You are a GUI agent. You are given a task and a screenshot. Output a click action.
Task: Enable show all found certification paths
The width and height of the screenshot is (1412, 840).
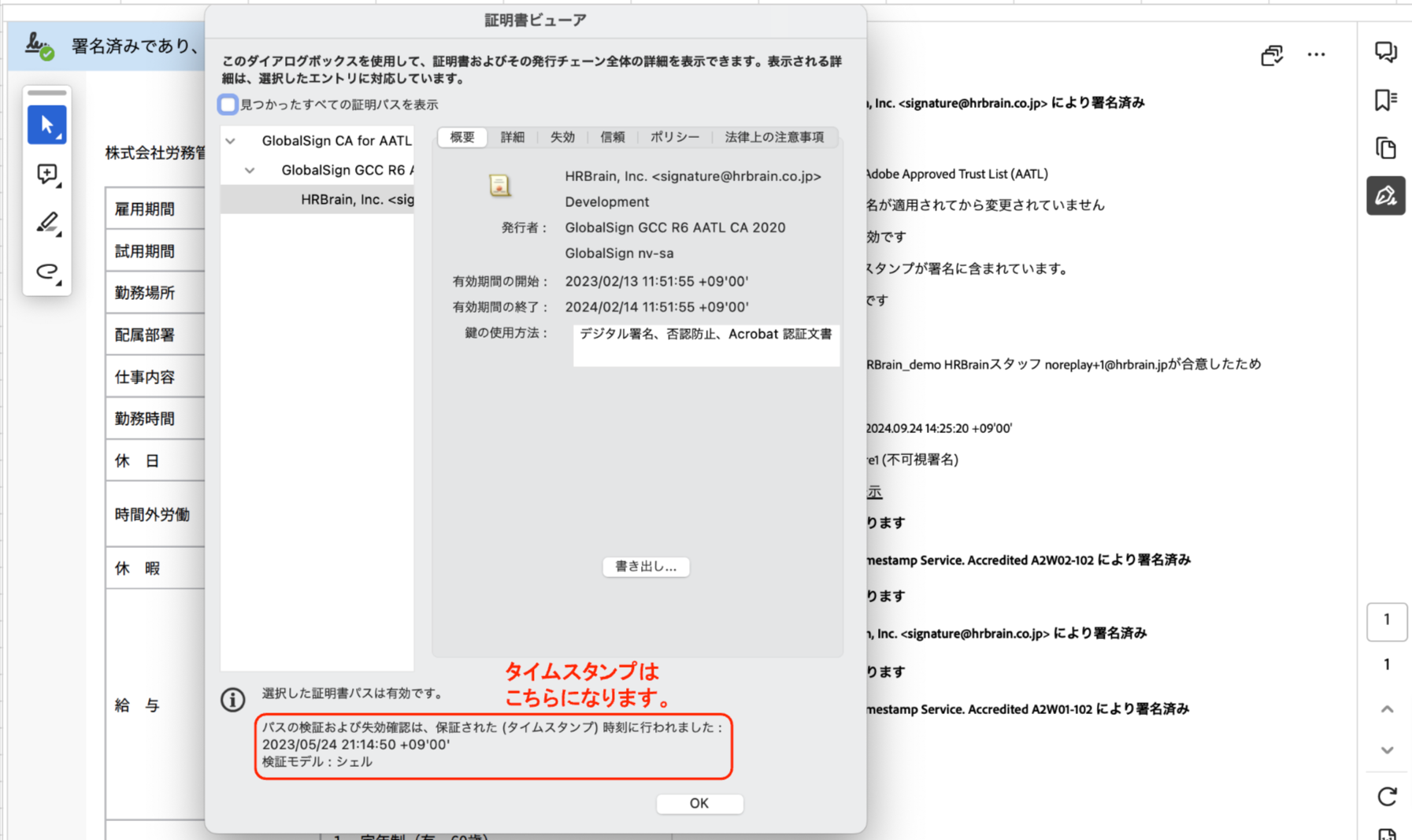coord(228,104)
